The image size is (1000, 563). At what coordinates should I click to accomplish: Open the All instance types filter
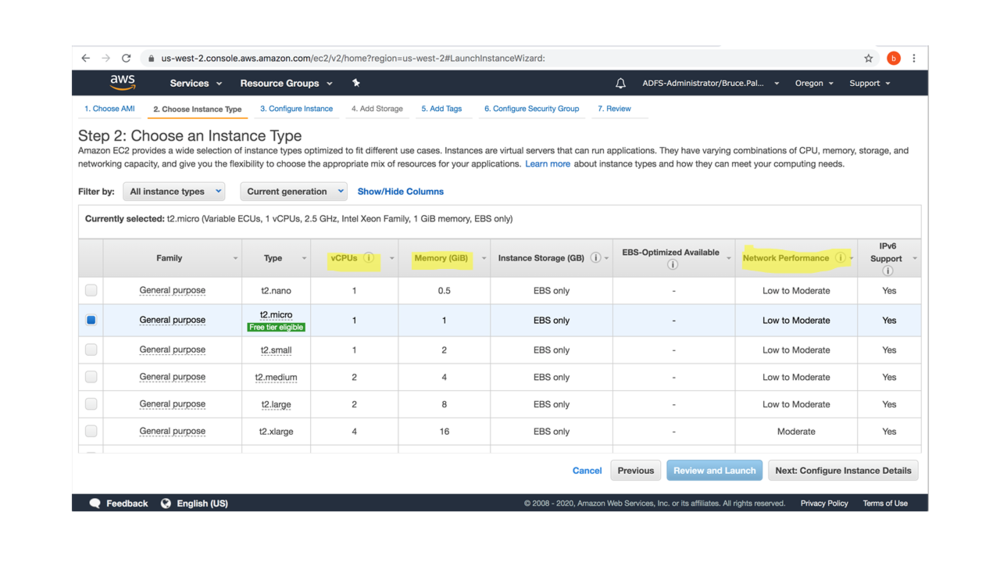pyautogui.click(x=174, y=191)
